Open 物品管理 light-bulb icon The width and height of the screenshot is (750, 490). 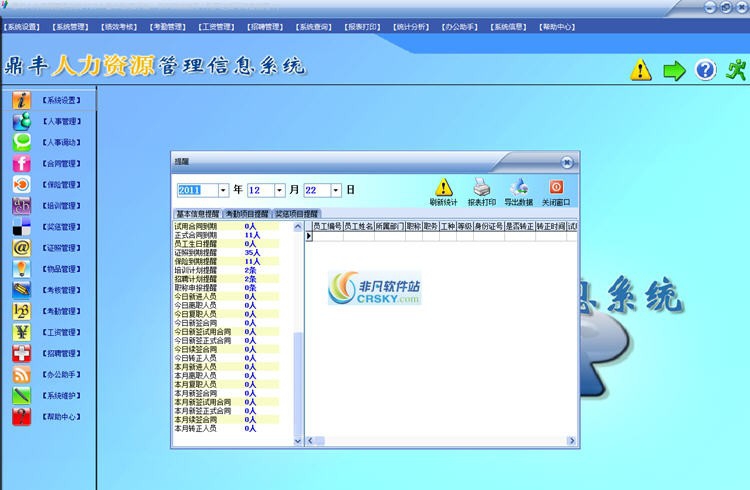(22, 268)
